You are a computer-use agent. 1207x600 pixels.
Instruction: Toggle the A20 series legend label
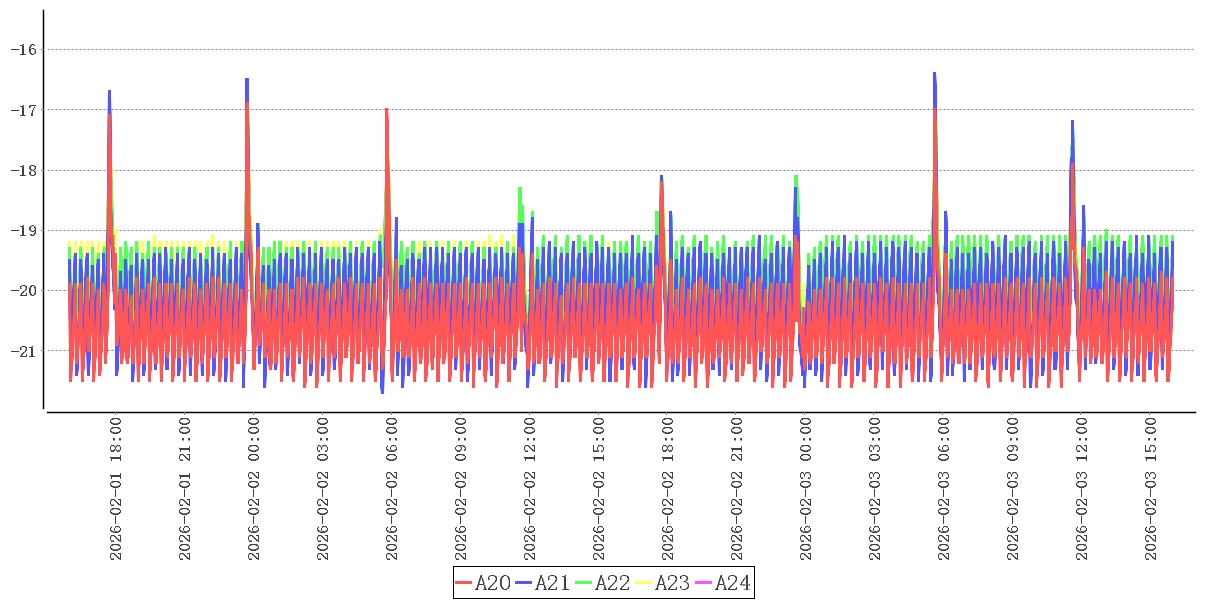click(x=492, y=583)
